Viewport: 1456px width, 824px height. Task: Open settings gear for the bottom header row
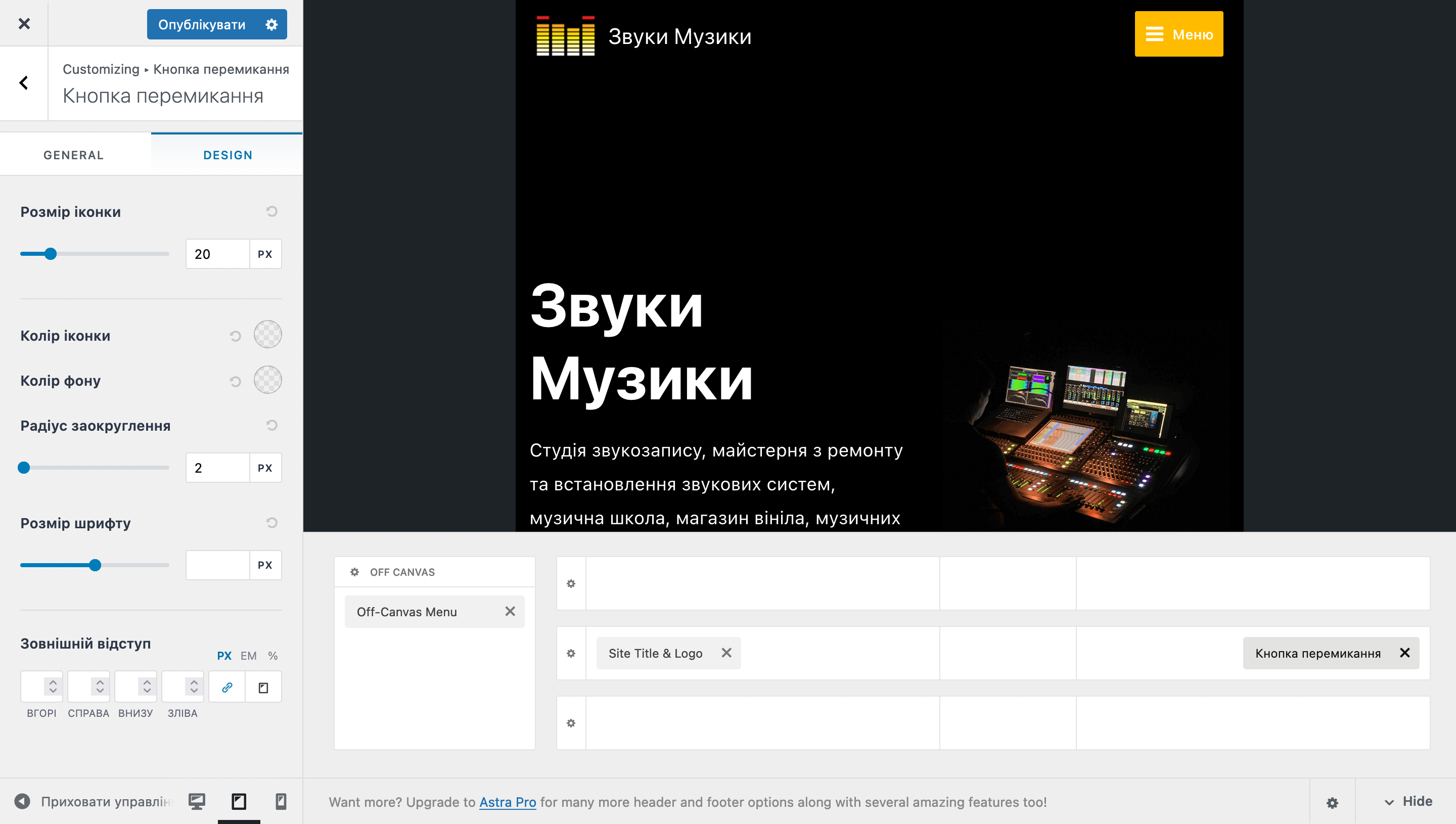[571, 723]
